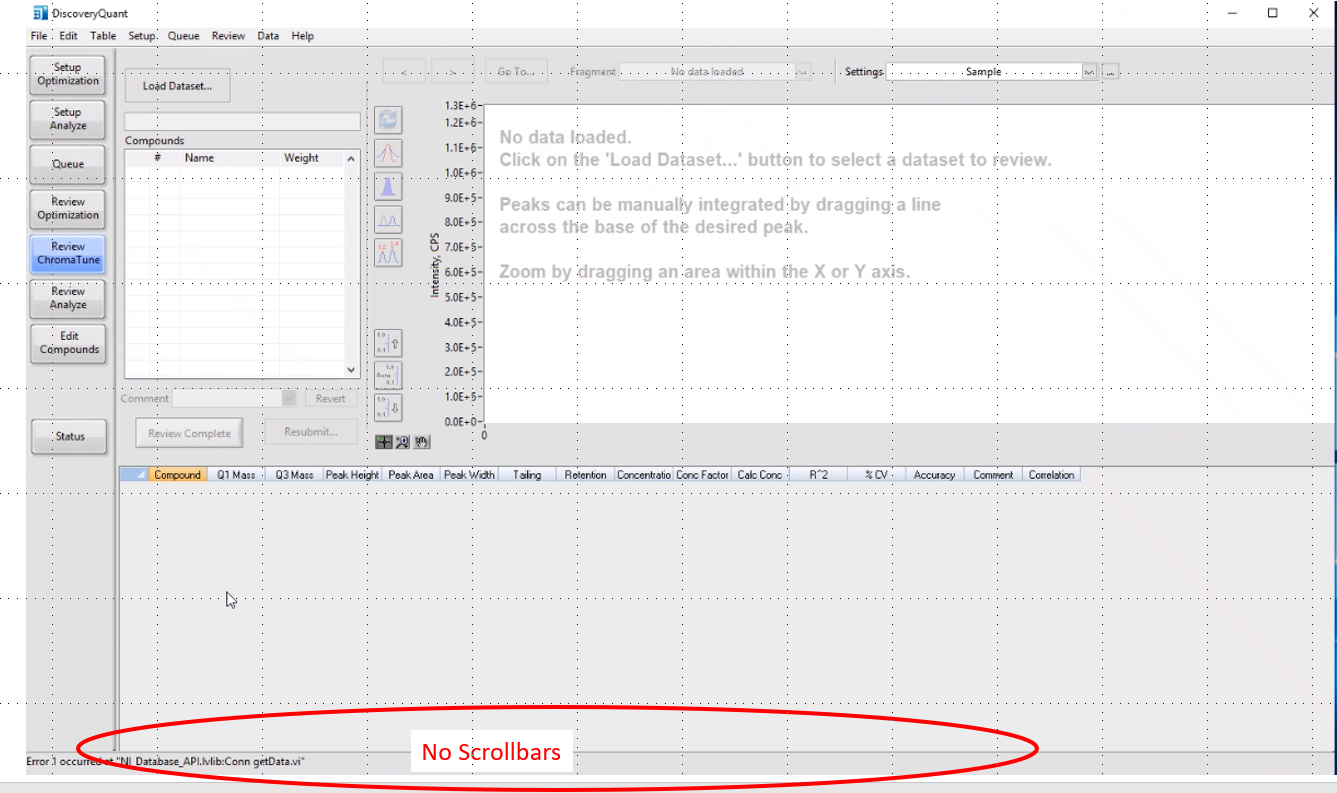Click the Correlation column header

point(1051,475)
